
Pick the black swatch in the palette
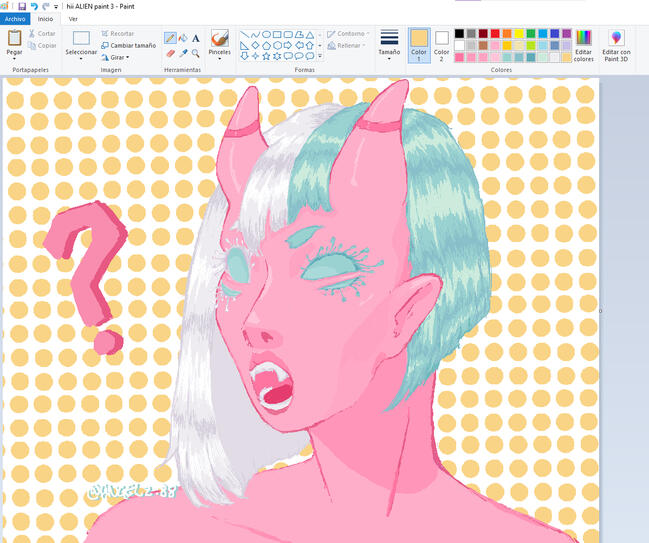[x=459, y=33]
